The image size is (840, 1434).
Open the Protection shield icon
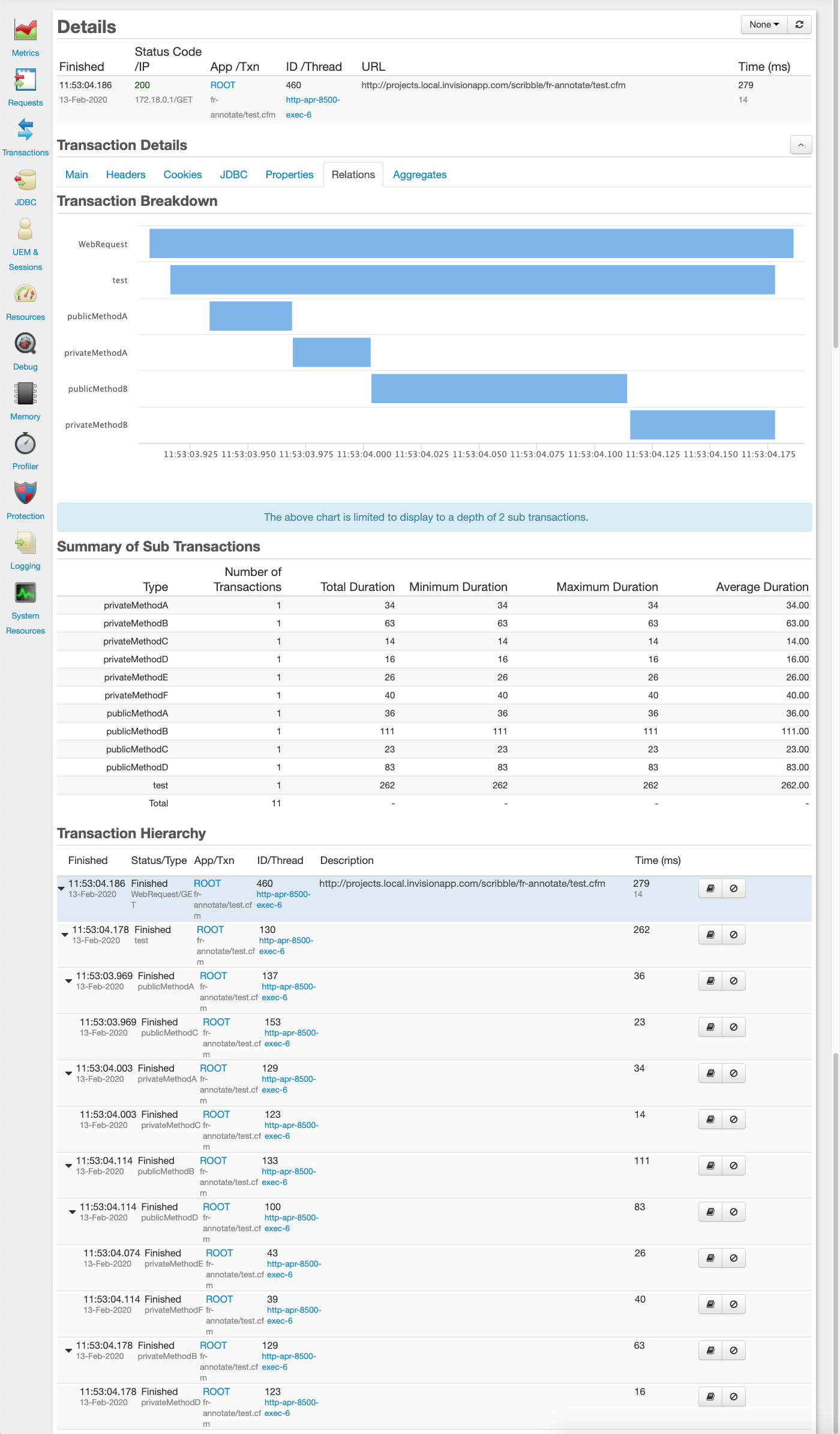point(25,493)
